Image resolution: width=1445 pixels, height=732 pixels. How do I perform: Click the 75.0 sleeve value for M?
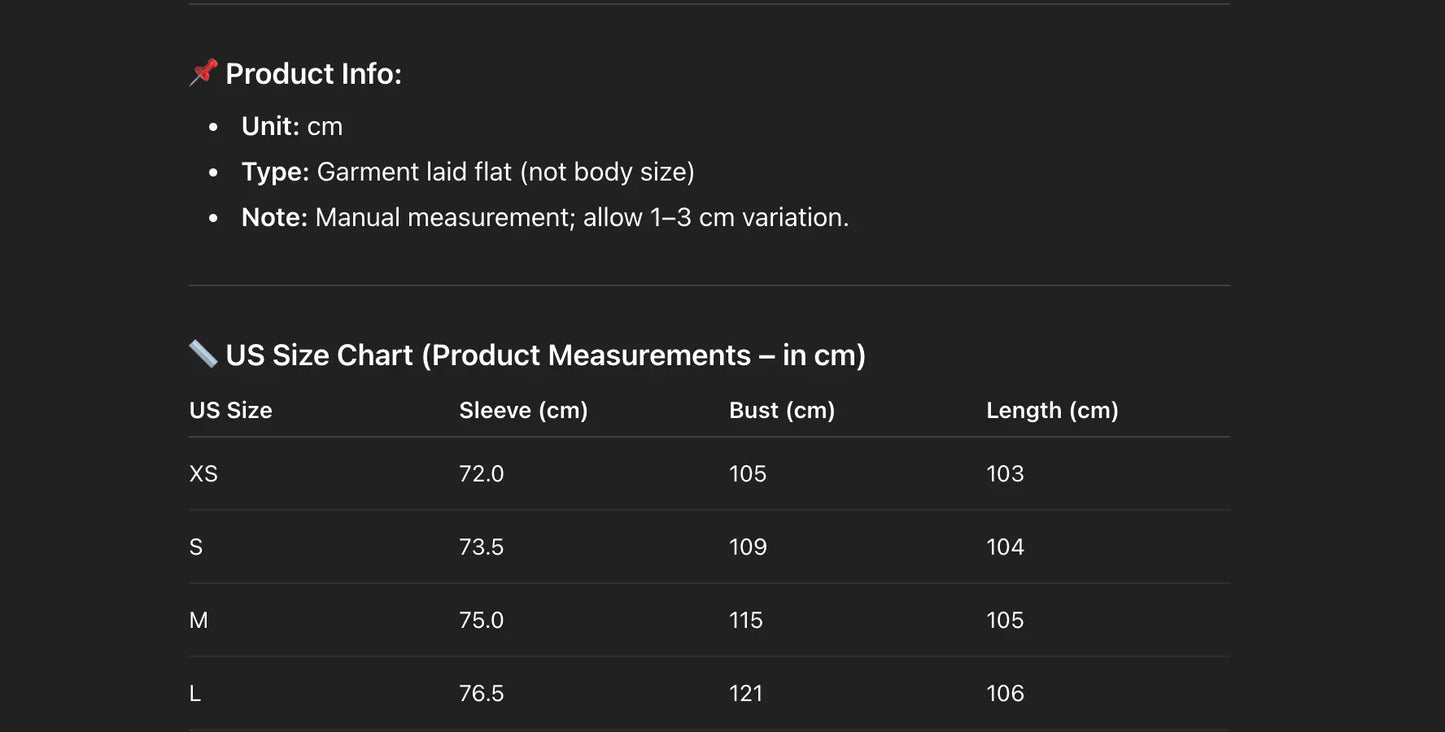[x=481, y=620]
